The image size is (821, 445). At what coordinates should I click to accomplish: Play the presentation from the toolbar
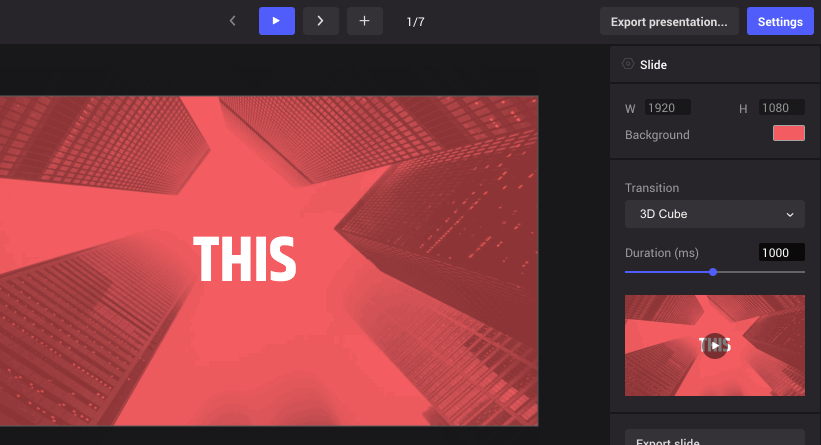(276, 21)
